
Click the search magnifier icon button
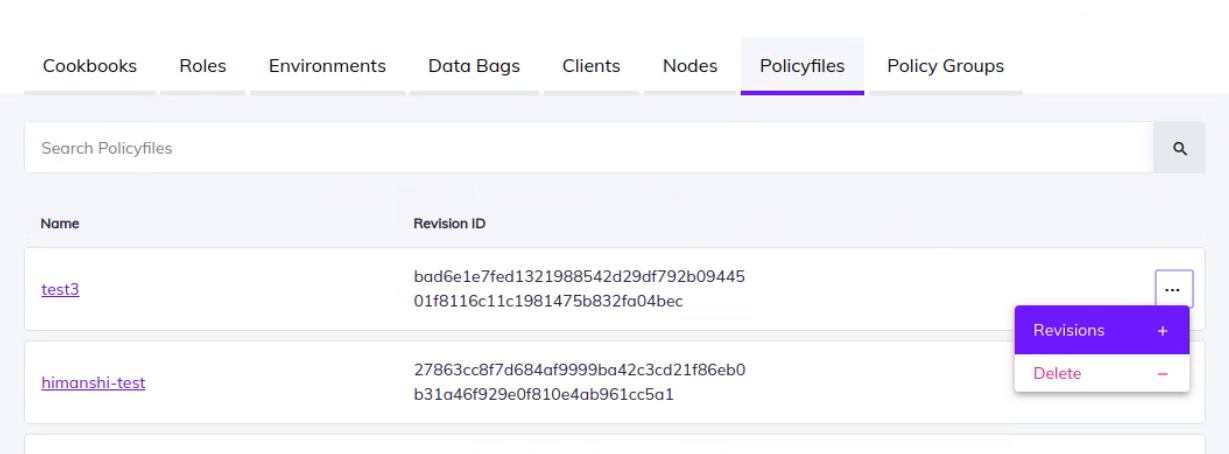[1179, 148]
